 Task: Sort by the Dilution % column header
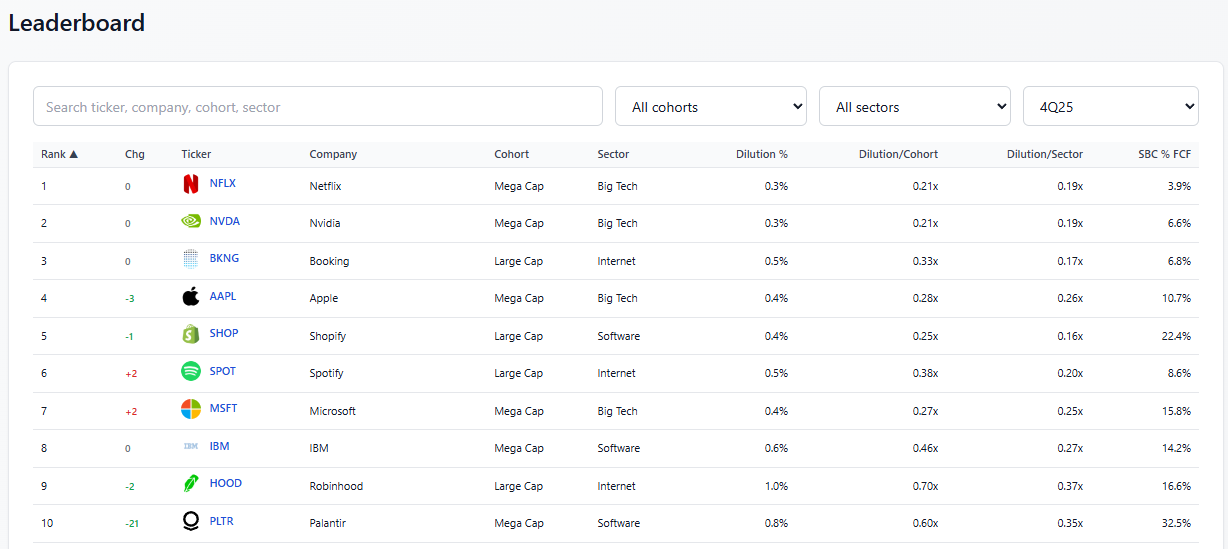[x=762, y=154]
